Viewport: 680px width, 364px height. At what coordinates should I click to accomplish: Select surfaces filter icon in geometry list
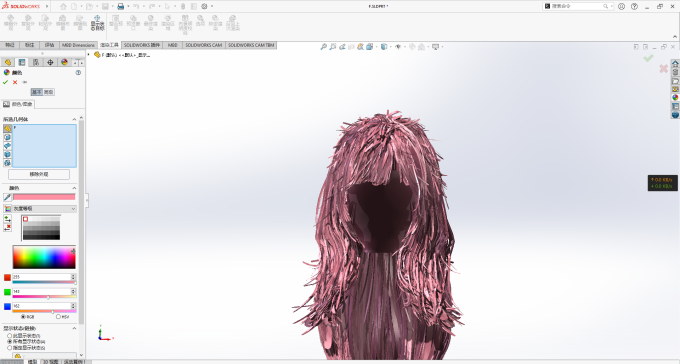(x=7, y=146)
